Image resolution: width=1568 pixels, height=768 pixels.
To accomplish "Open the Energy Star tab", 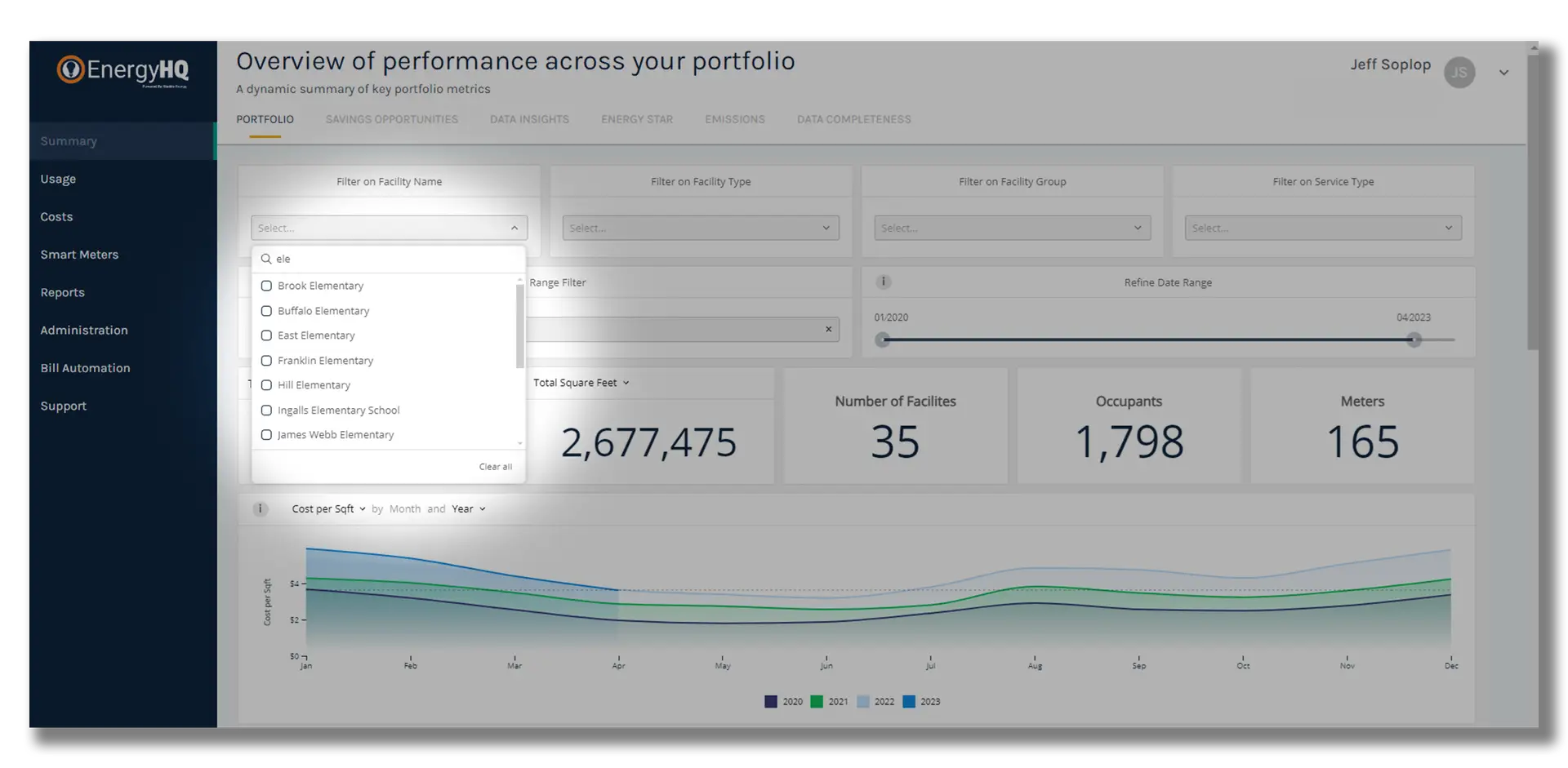I will (x=636, y=119).
